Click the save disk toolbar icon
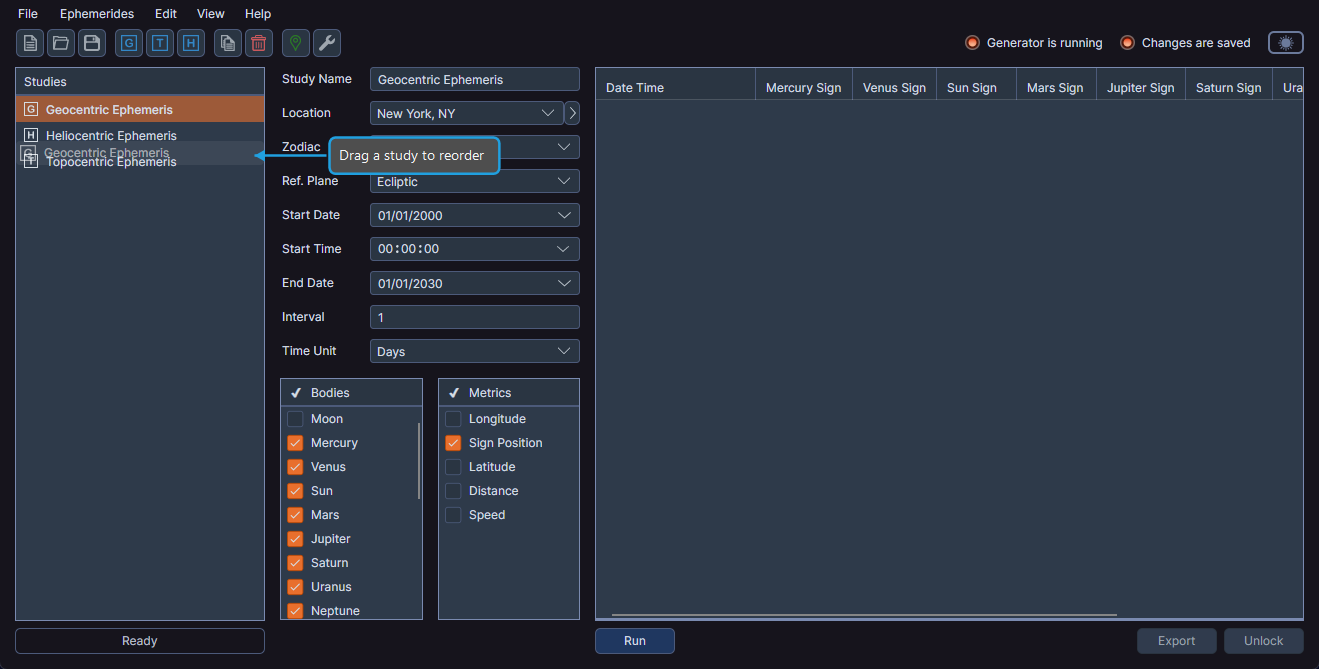1319x669 pixels. pos(92,43)
